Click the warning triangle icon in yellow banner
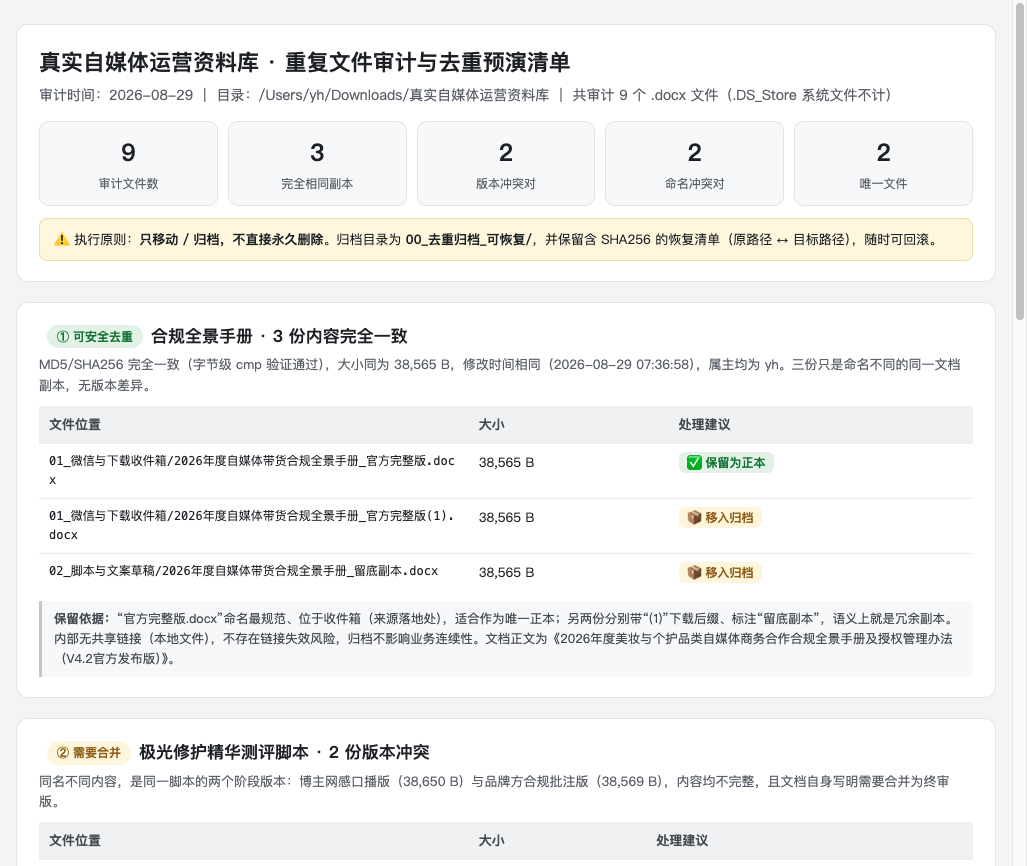The height and width of the screenshot is (866, 1027). [62, 240]
